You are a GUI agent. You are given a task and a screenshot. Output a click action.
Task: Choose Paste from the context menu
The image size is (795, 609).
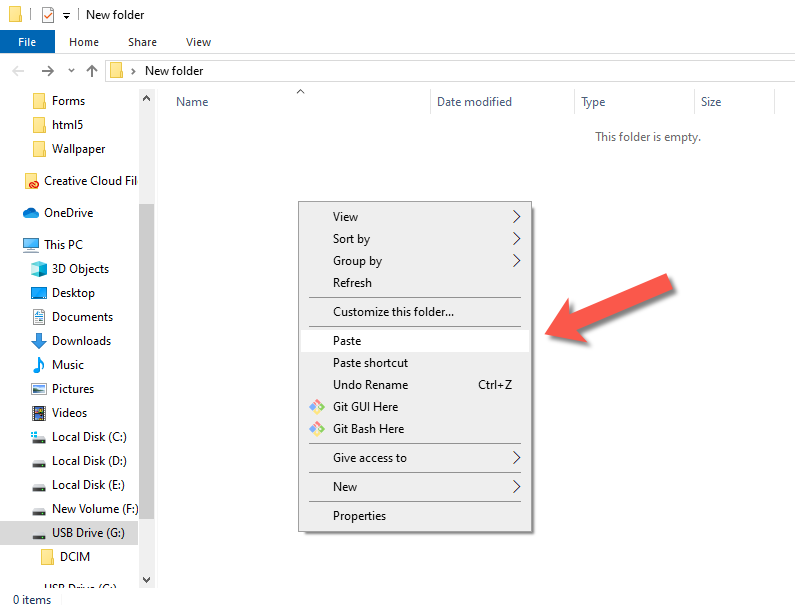pos(347,341)
